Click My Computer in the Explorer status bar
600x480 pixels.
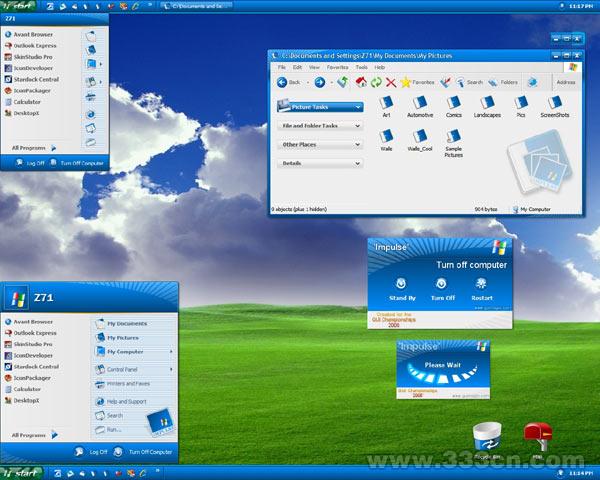532,209
